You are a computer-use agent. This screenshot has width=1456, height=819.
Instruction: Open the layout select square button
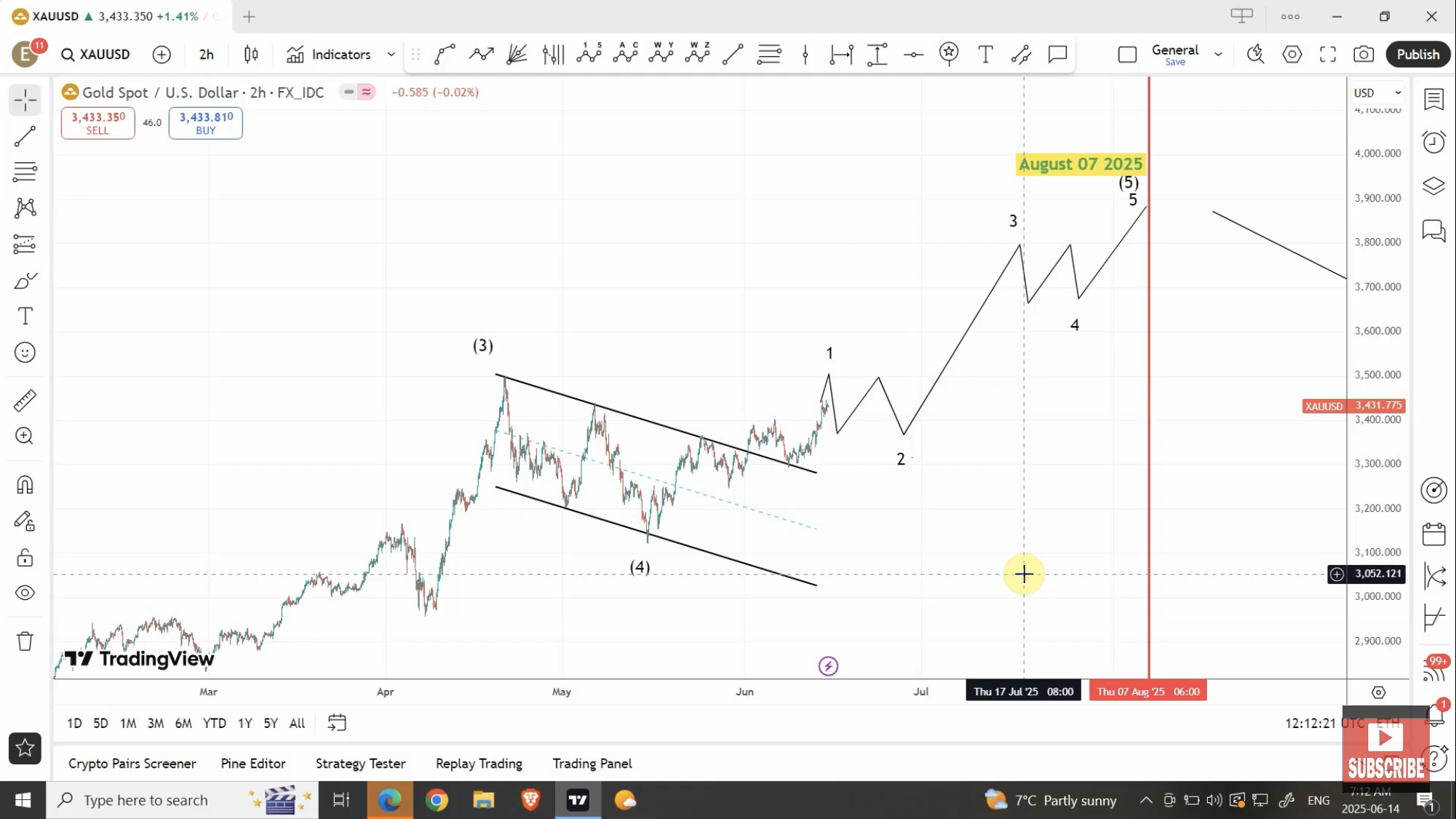pos(1127,55)
